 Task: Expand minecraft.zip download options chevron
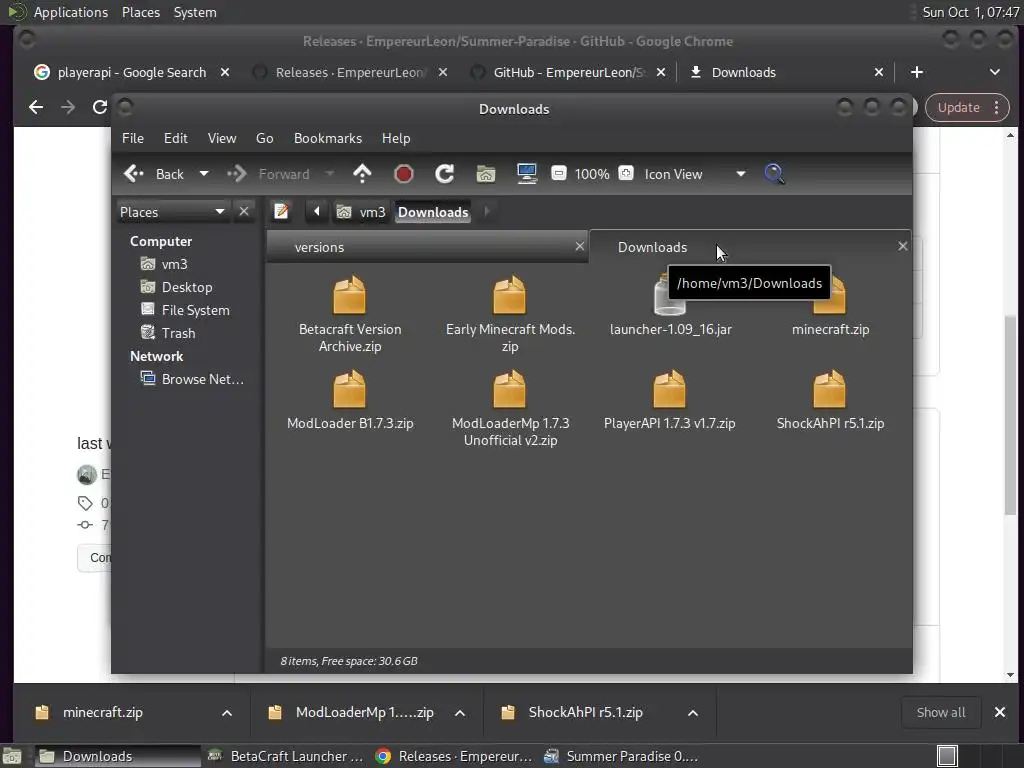[227, 713]
